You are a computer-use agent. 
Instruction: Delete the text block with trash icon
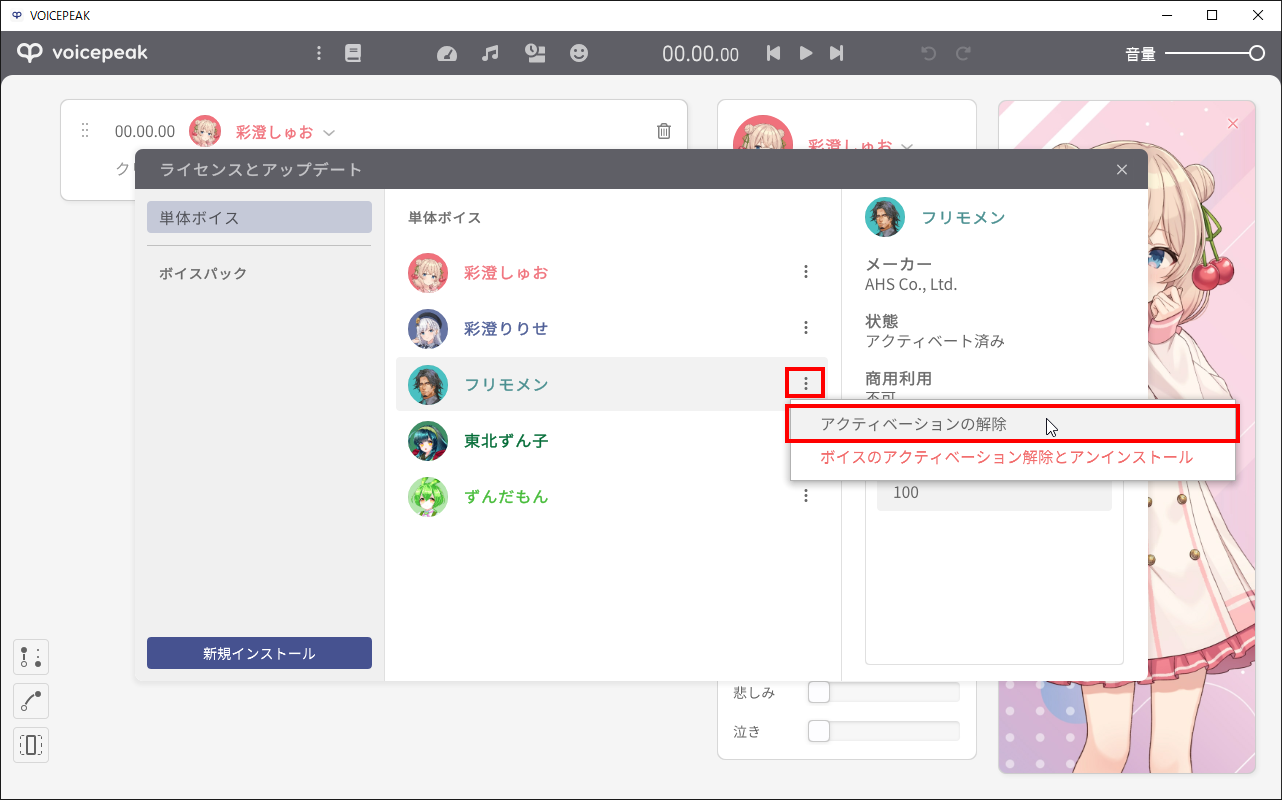tap(664, 131)
